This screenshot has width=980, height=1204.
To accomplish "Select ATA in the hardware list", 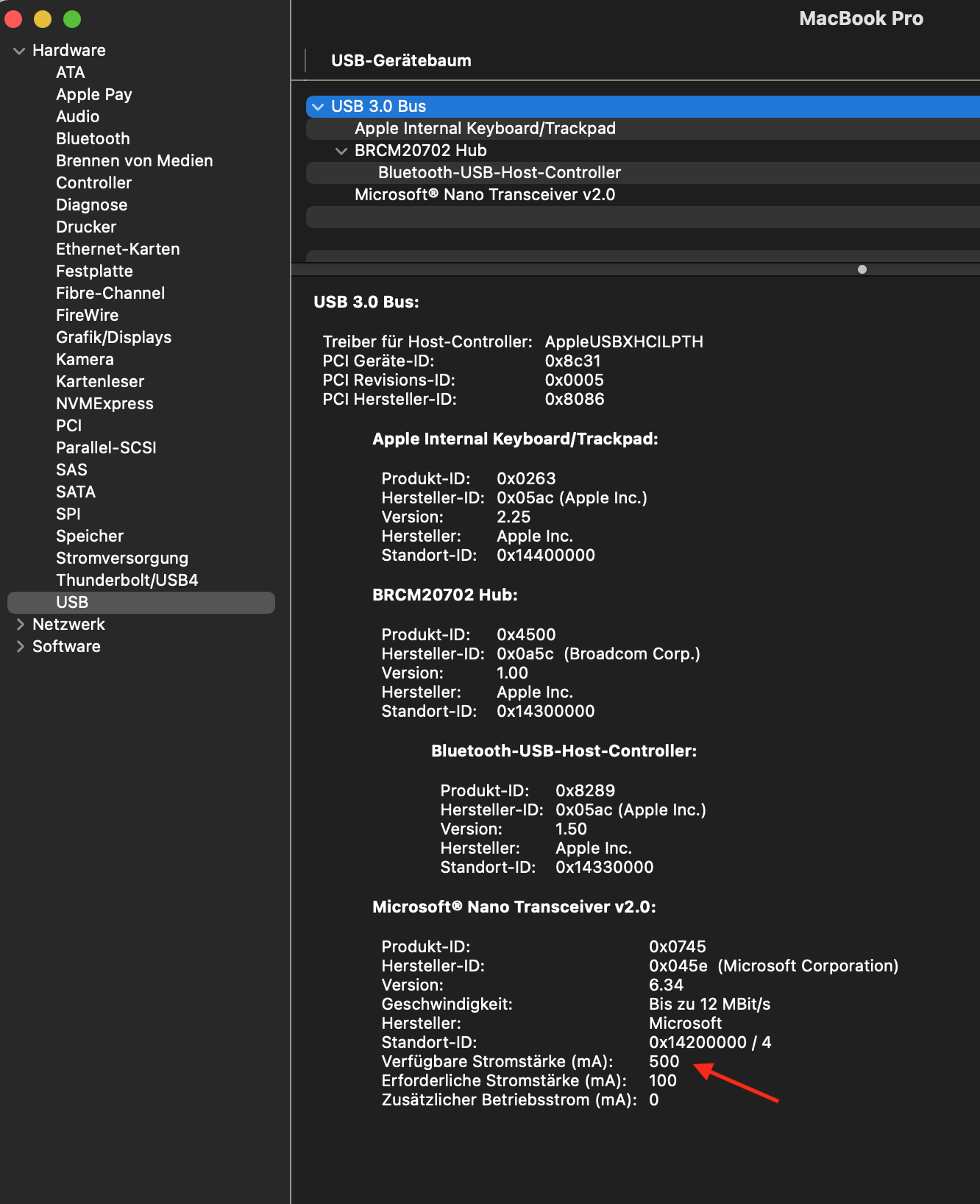I will click(71, 73).
